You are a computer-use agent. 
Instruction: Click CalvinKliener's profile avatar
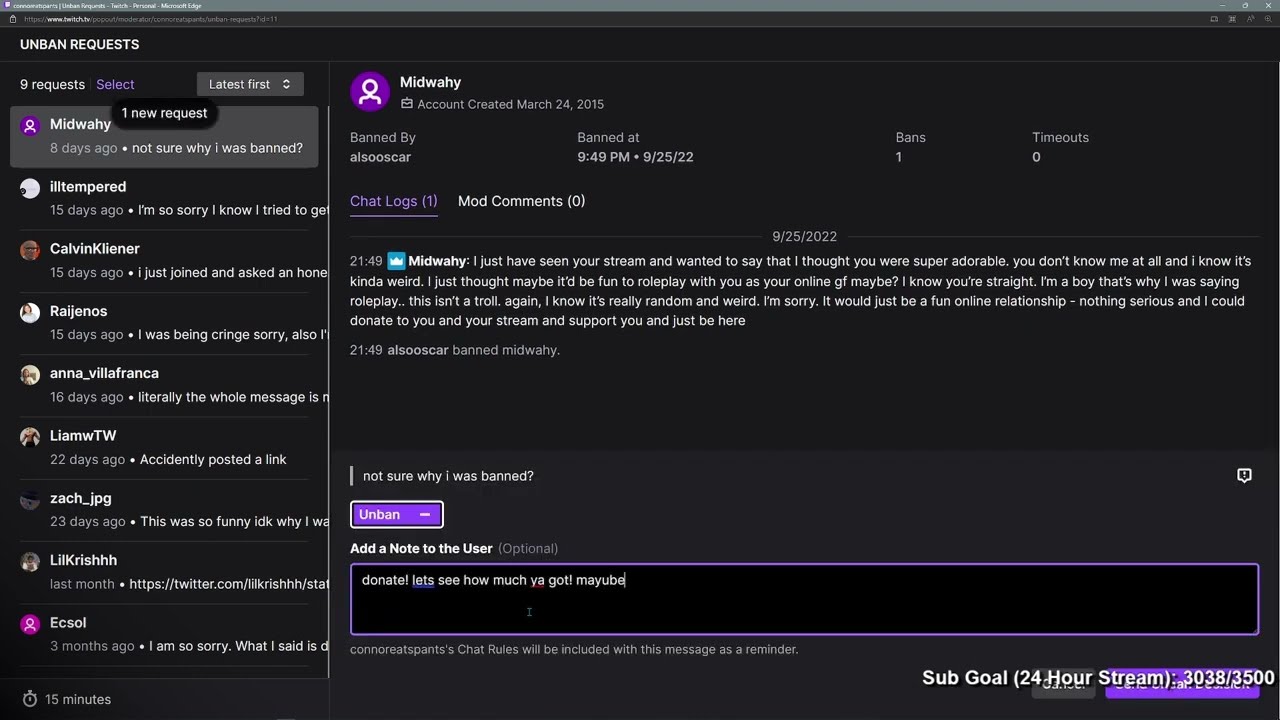click(x=30, y=250)
